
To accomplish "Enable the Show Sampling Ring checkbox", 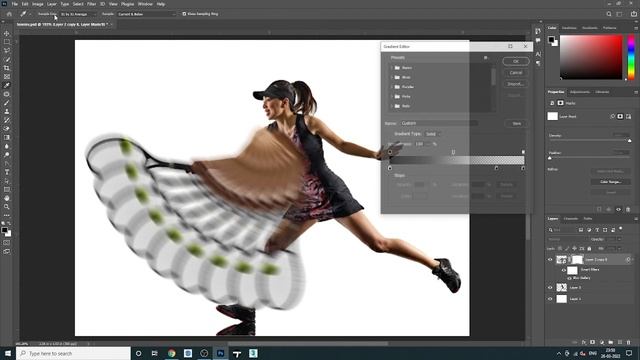I will (x=184, y=14).
